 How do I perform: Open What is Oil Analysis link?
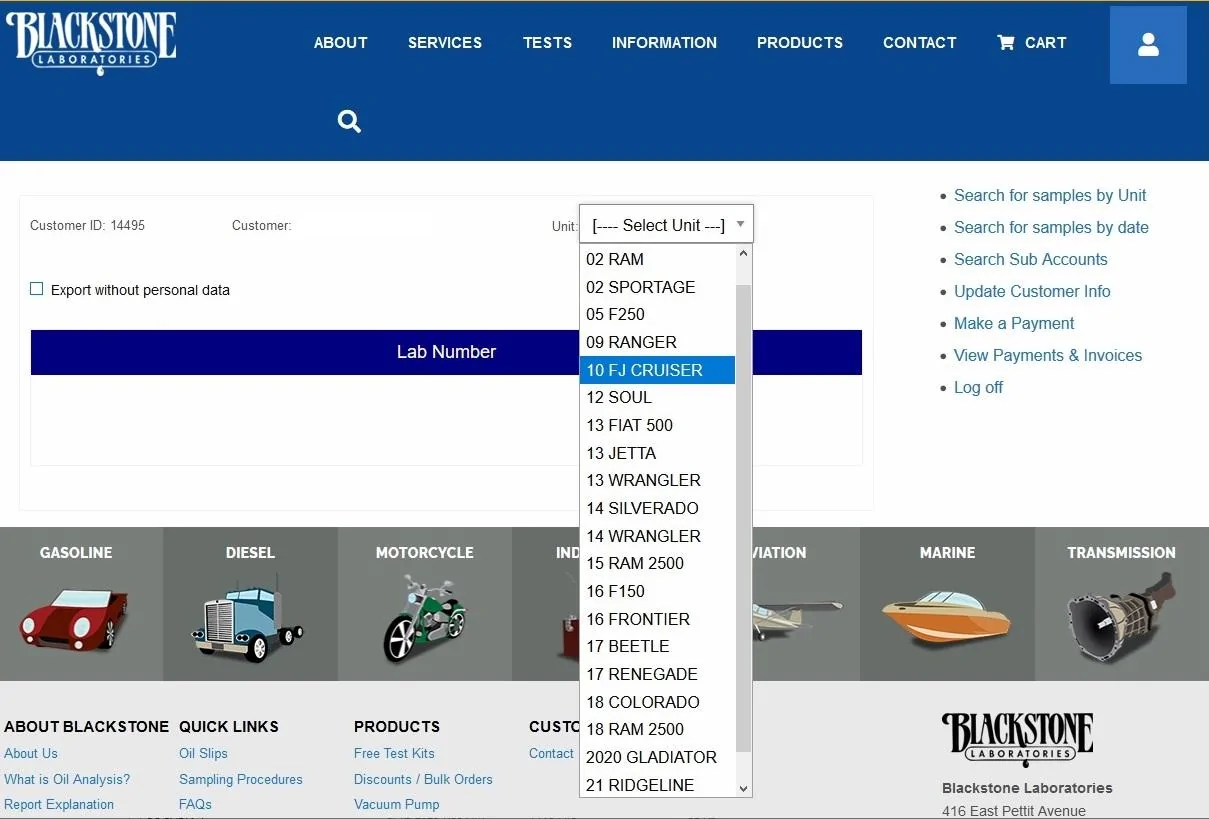point(67,779)
